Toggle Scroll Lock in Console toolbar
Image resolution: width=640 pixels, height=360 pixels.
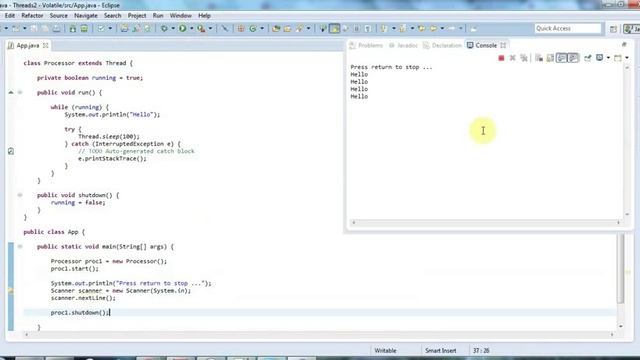(x=550, y=58)
